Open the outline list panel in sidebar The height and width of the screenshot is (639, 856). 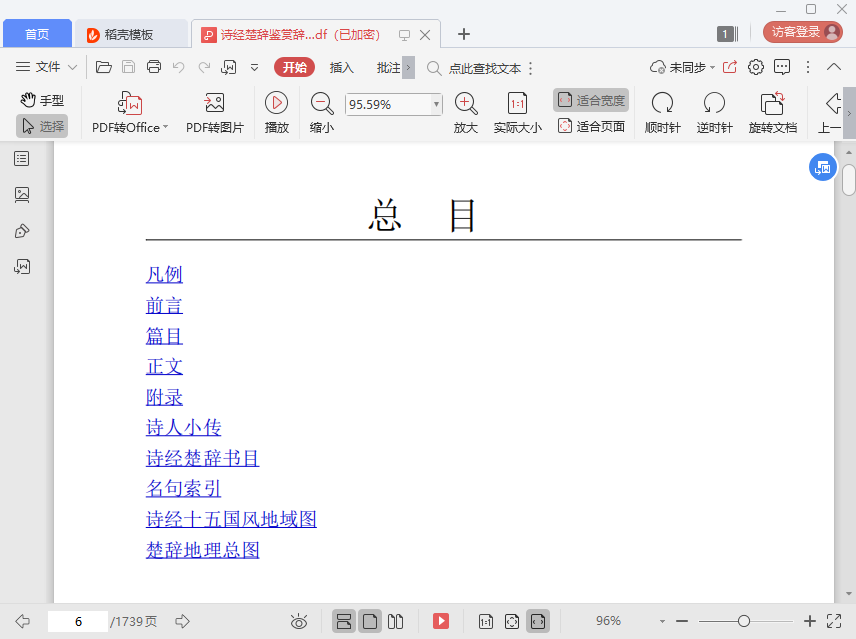(22, 159)
